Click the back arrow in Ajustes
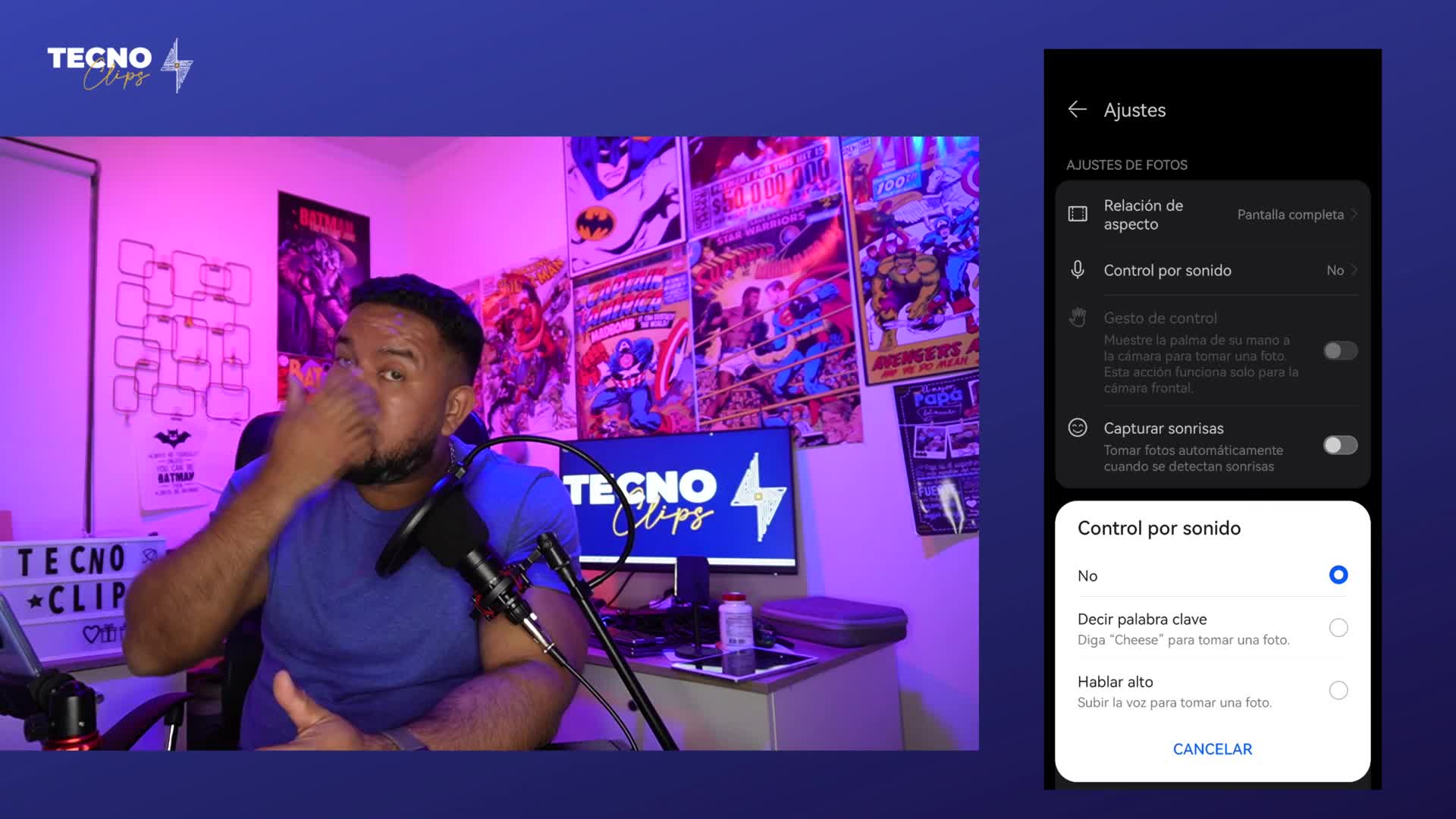The height and width of the screenshot is (819, 1456). [x=1078, y=110]
